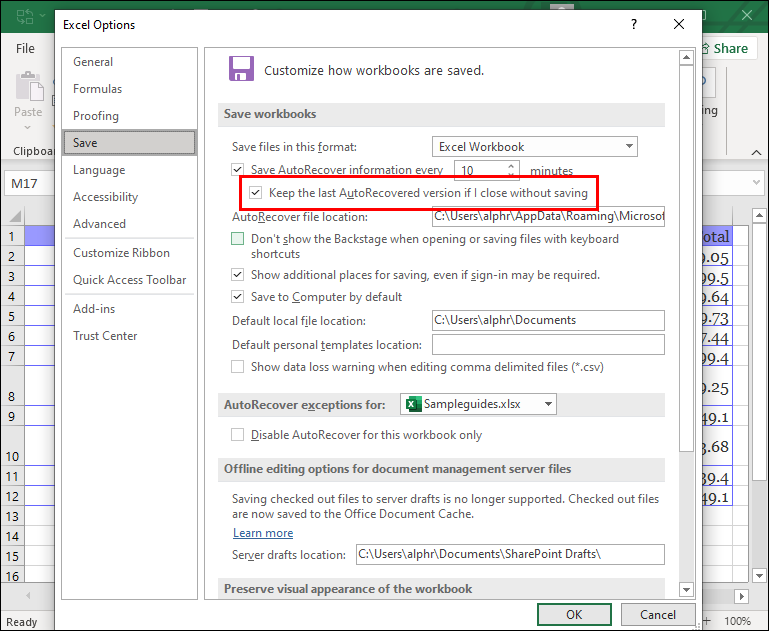Toggle Keep the last AutoRecovered version checkbox
This screenshot has width=769, height=631.
tap(255, 193)
